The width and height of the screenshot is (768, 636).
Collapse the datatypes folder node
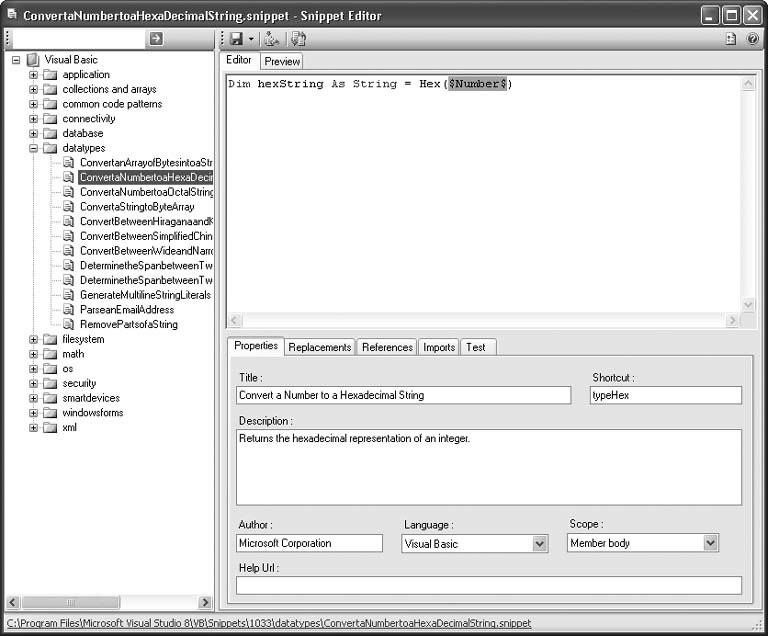click(34, 148)
